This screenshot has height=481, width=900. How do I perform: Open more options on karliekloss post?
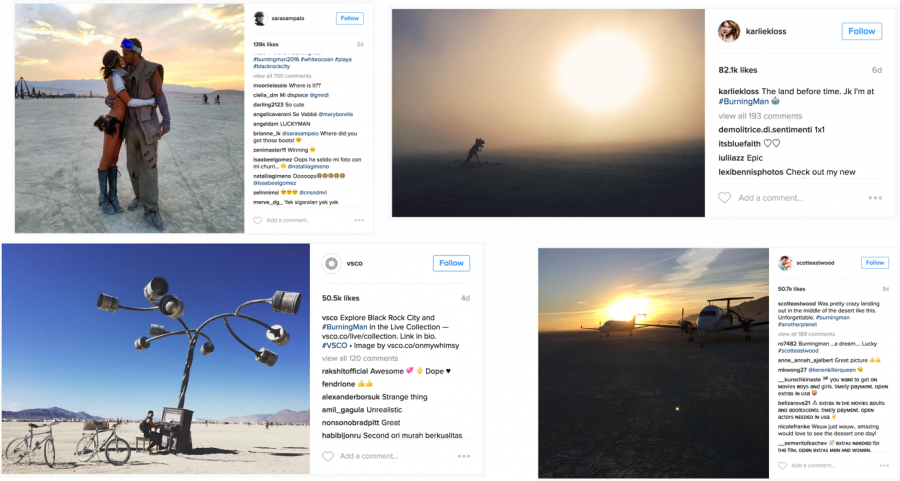click(x=875, y=197)
